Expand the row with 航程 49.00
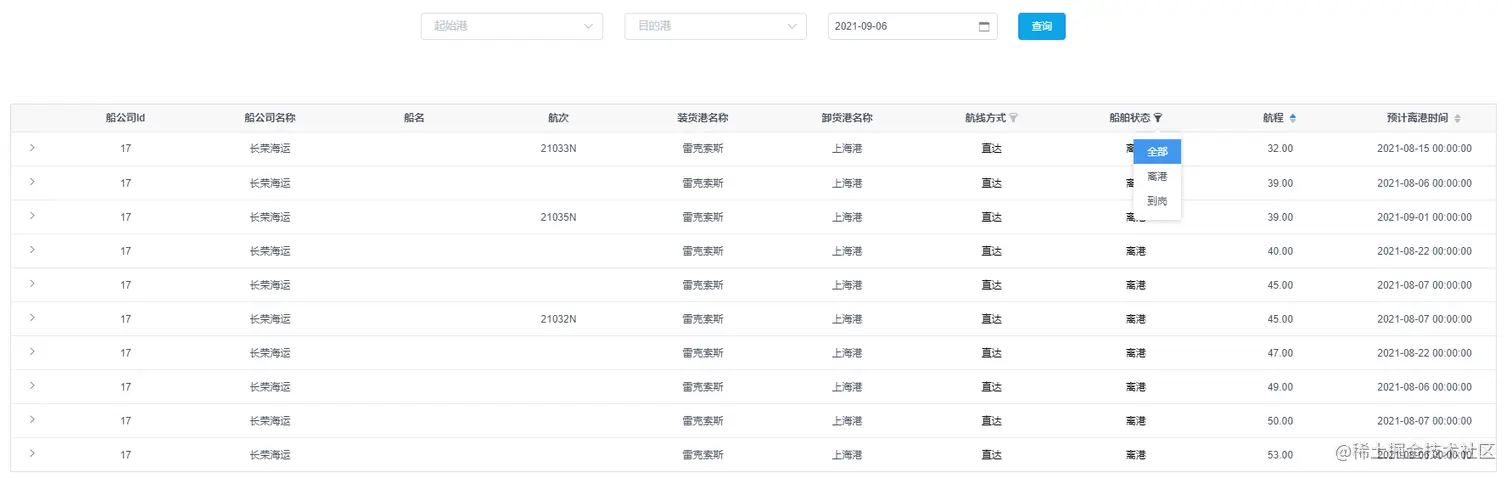1512x478 pixels. pyautogui.click(x=32, y=386)
